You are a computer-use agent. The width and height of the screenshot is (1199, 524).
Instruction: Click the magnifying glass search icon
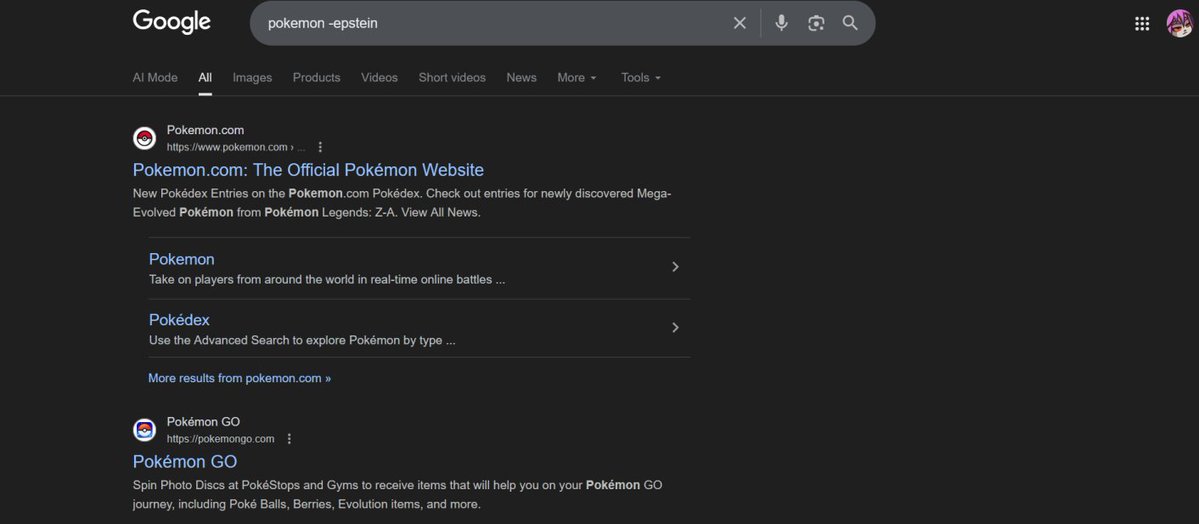pyautogui.click(x=850, y=23)
